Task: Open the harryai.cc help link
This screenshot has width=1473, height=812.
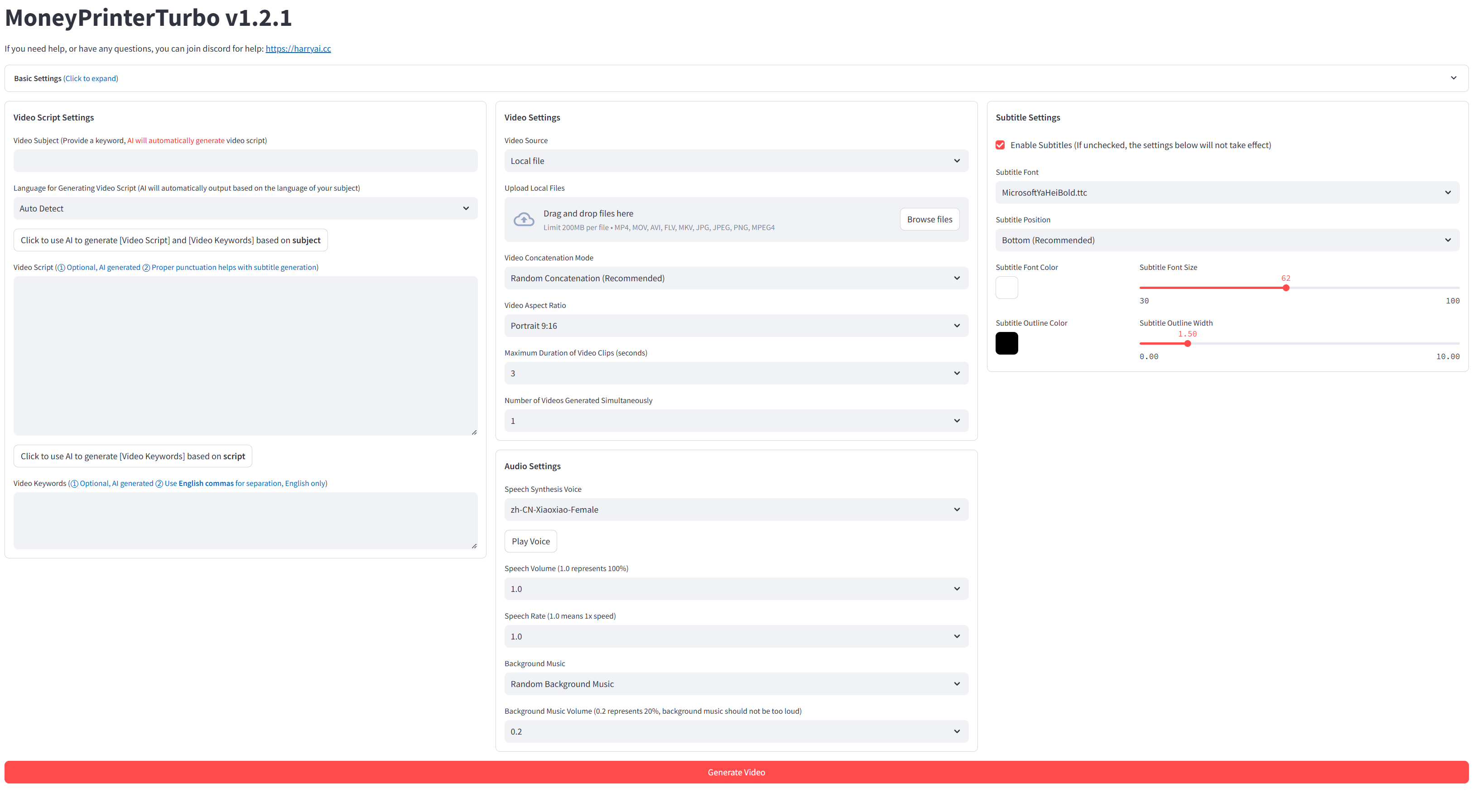Action: pyautogui.click(x=298, y=48)
